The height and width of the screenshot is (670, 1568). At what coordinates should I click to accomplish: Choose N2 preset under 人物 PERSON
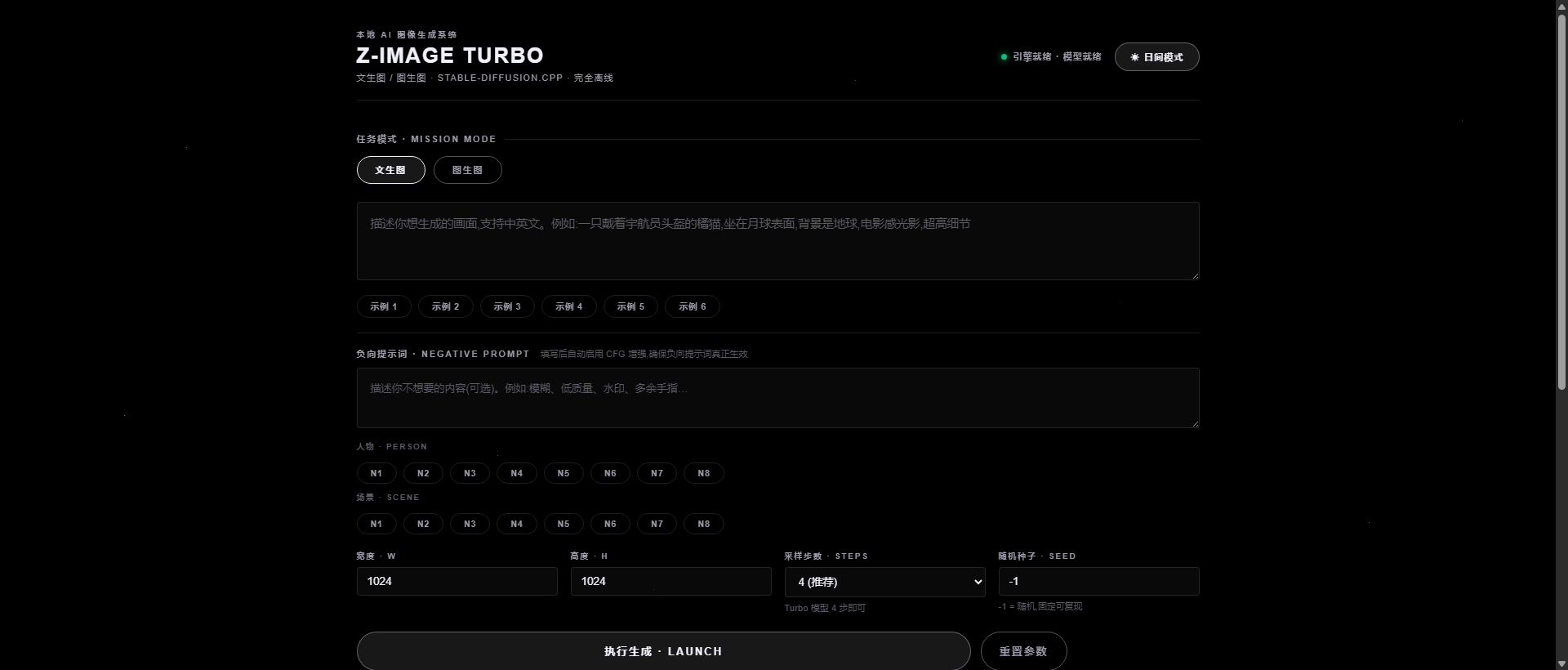pyautogui.click(x=423, y=473)
